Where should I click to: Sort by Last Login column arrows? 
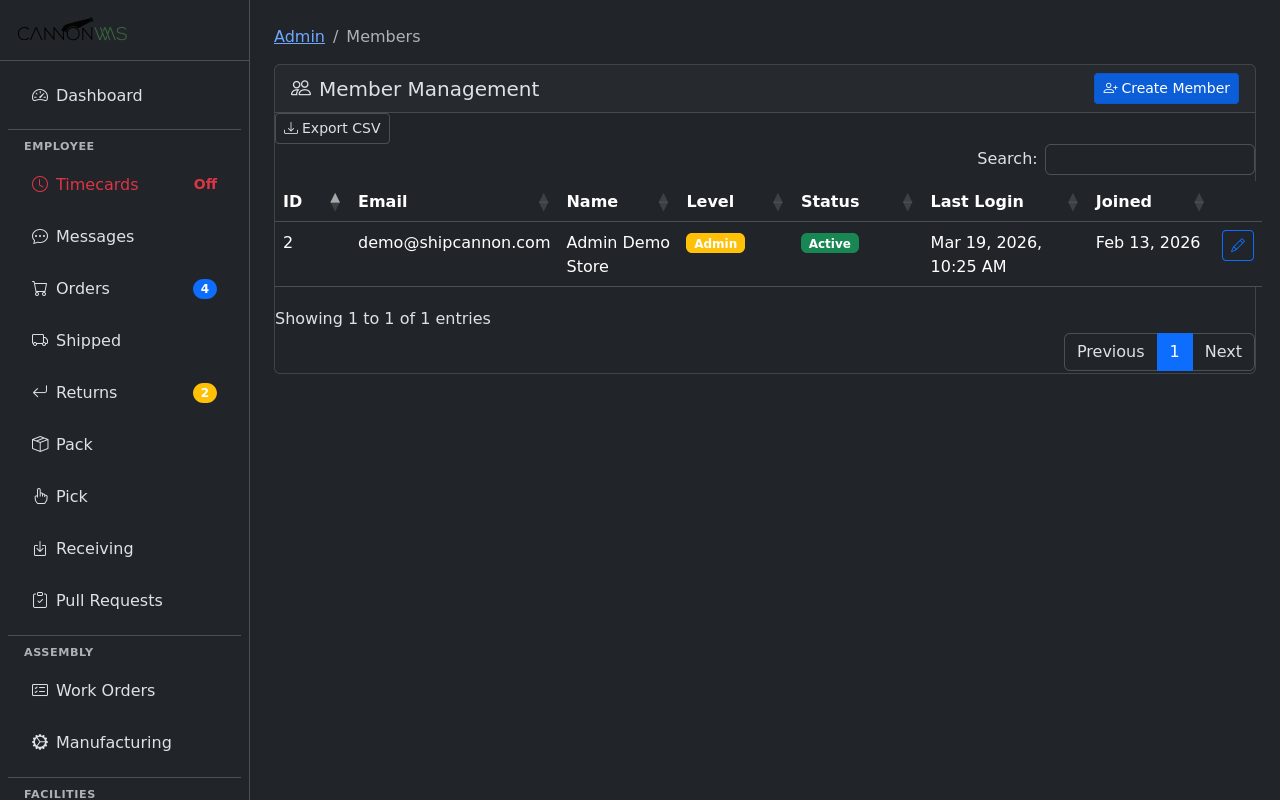[1071, 201]
